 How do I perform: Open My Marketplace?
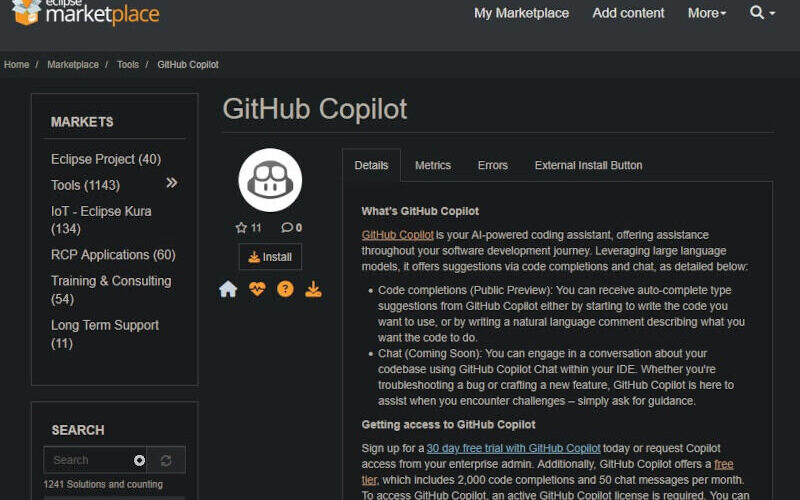click(521, 13)
